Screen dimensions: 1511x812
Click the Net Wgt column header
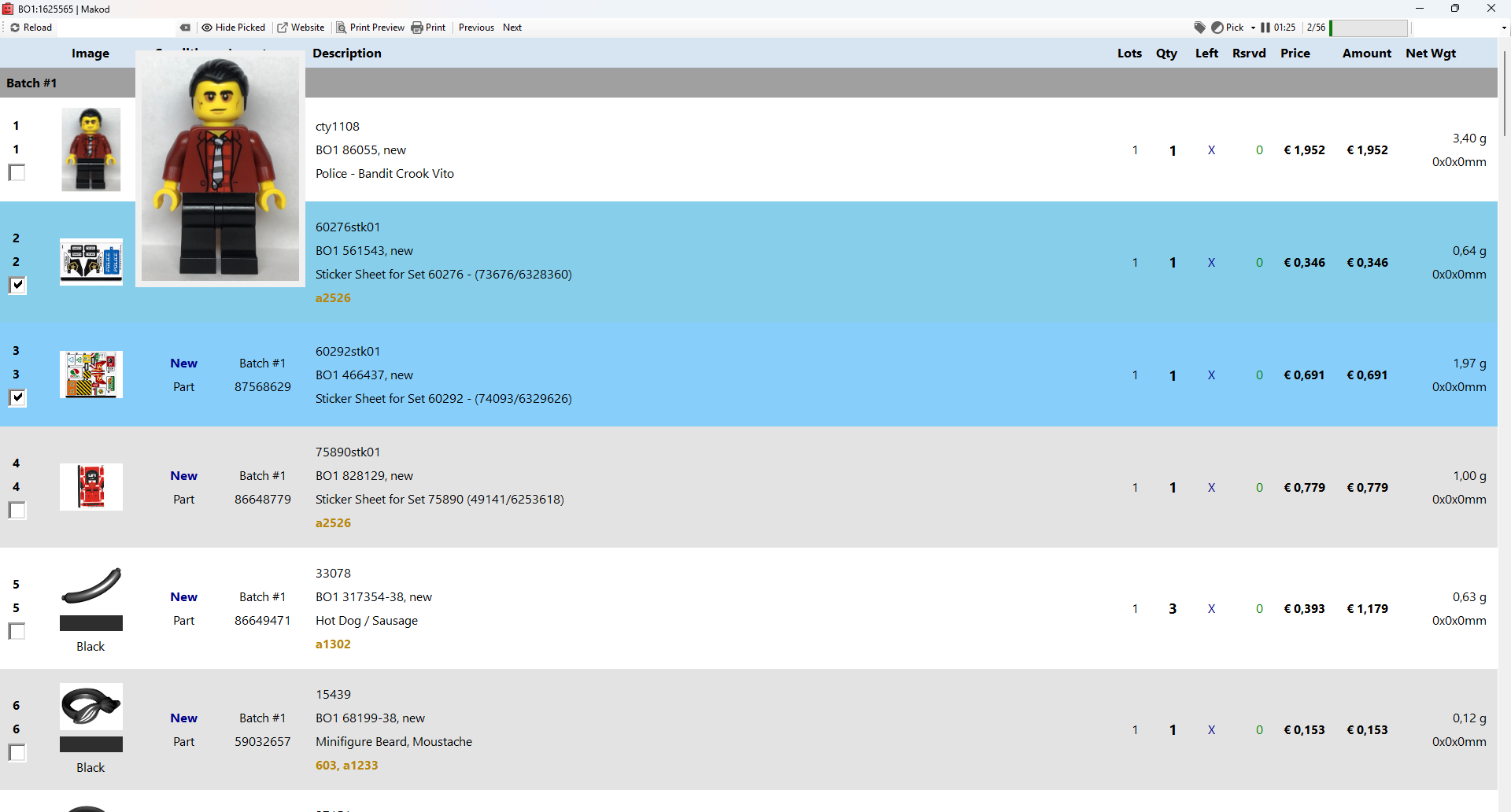click(1431, 54)
